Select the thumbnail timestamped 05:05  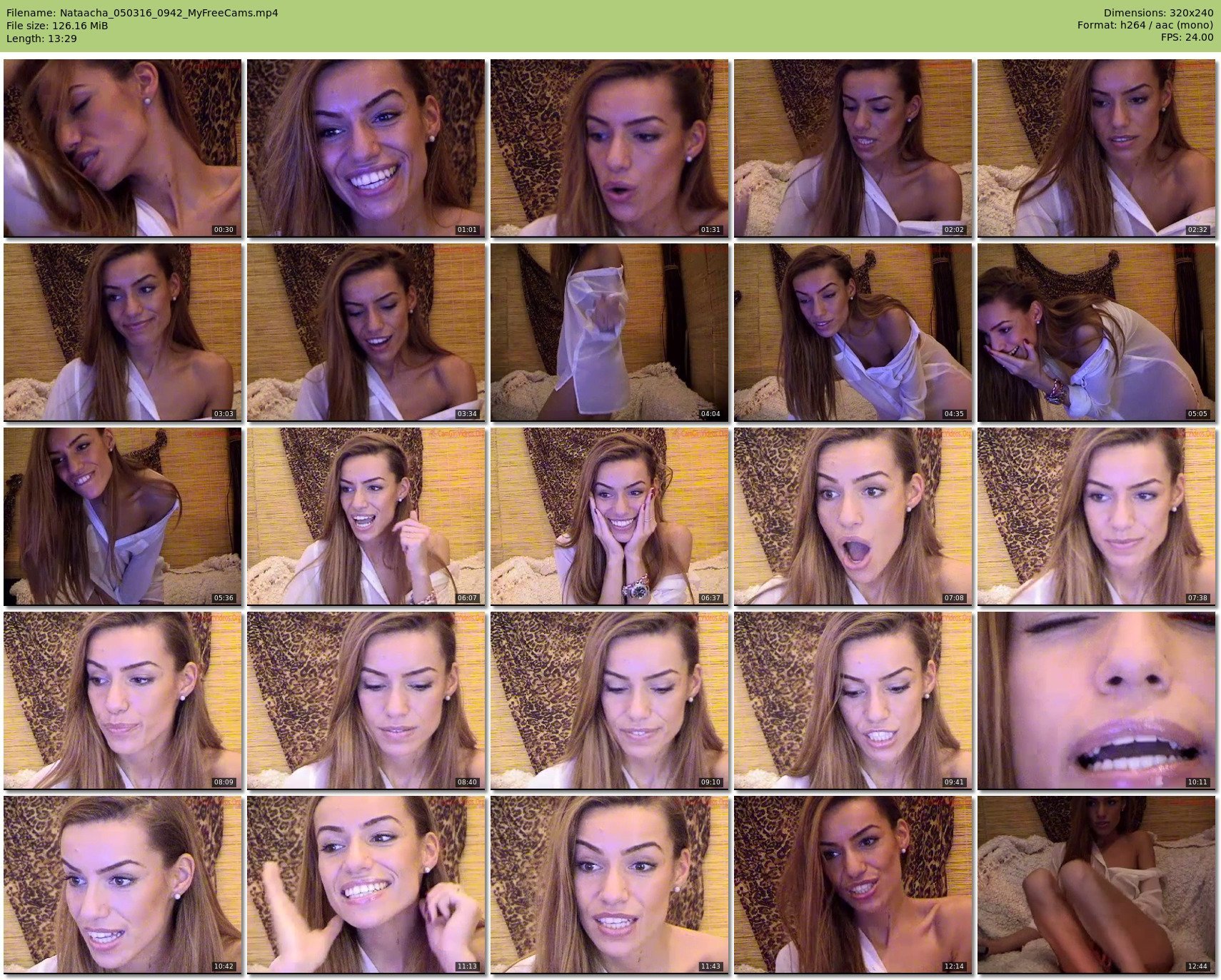point(1096,332)
